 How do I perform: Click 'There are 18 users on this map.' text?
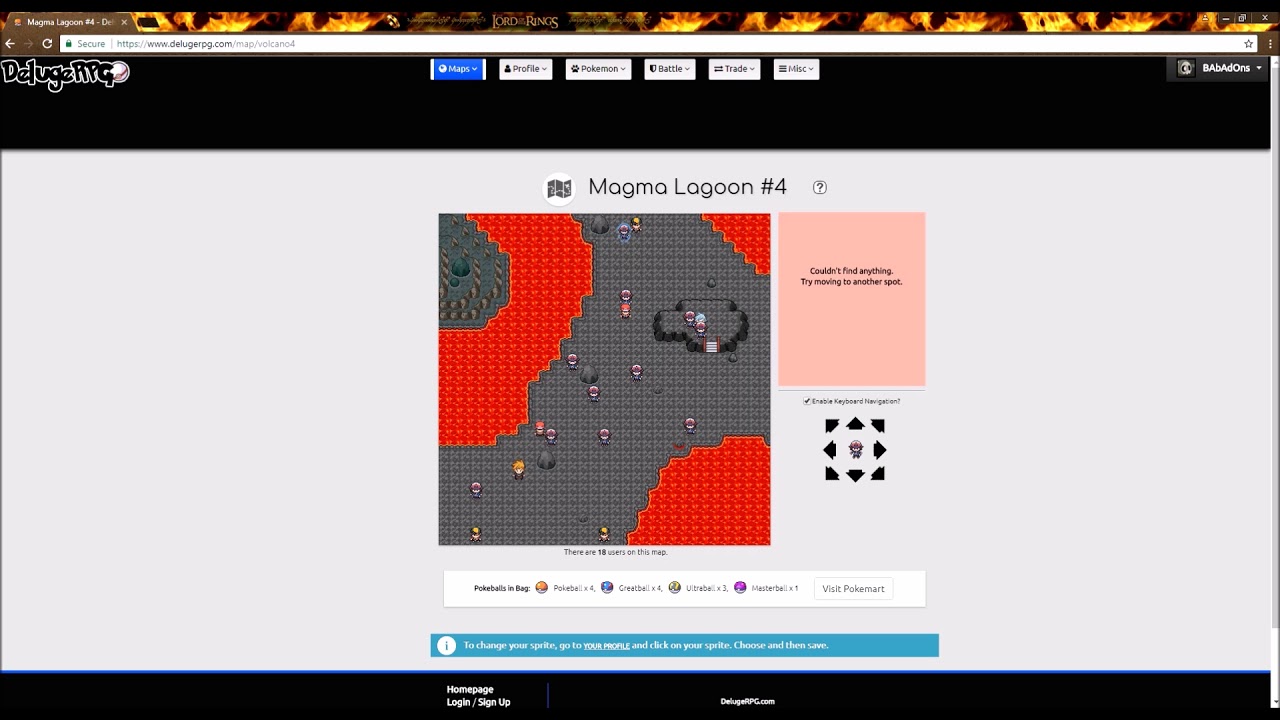click(x=615, y=552)
